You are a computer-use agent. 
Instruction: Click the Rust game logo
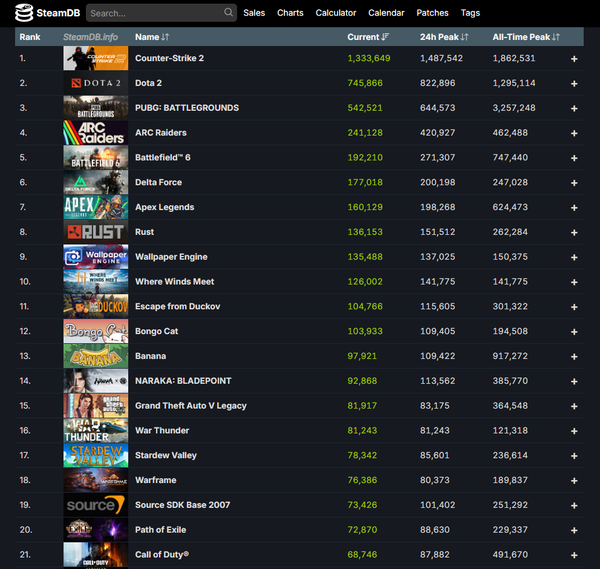[95, 232]
